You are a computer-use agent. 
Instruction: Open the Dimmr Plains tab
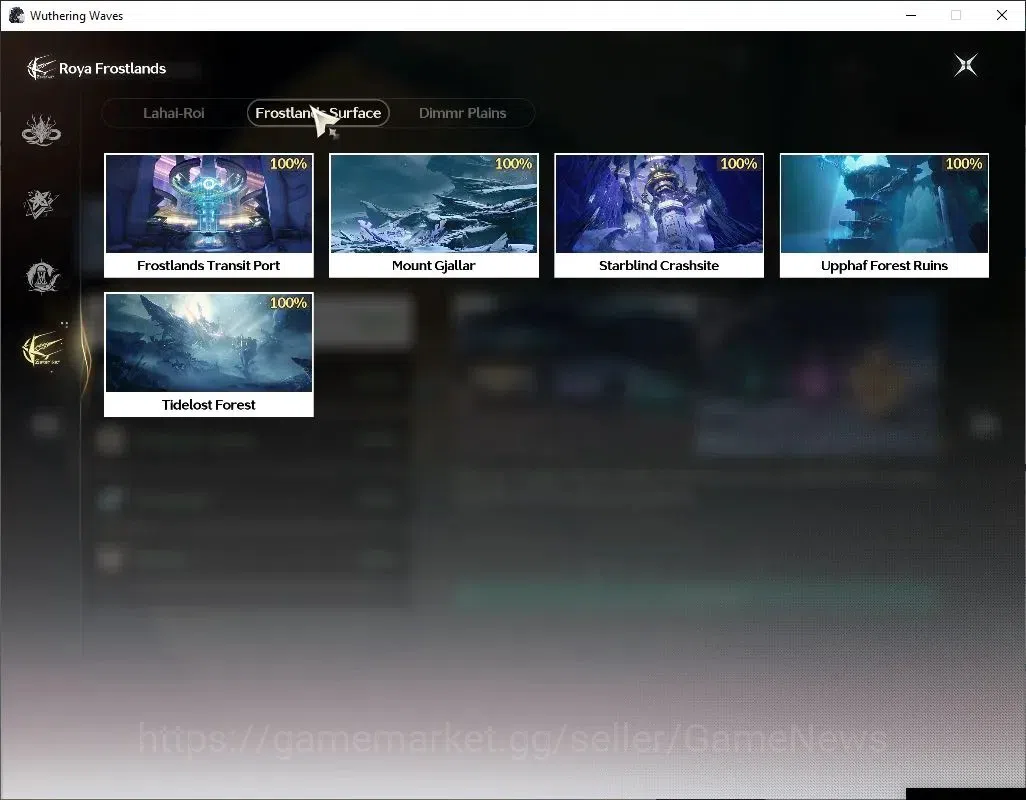pos(462,113)
